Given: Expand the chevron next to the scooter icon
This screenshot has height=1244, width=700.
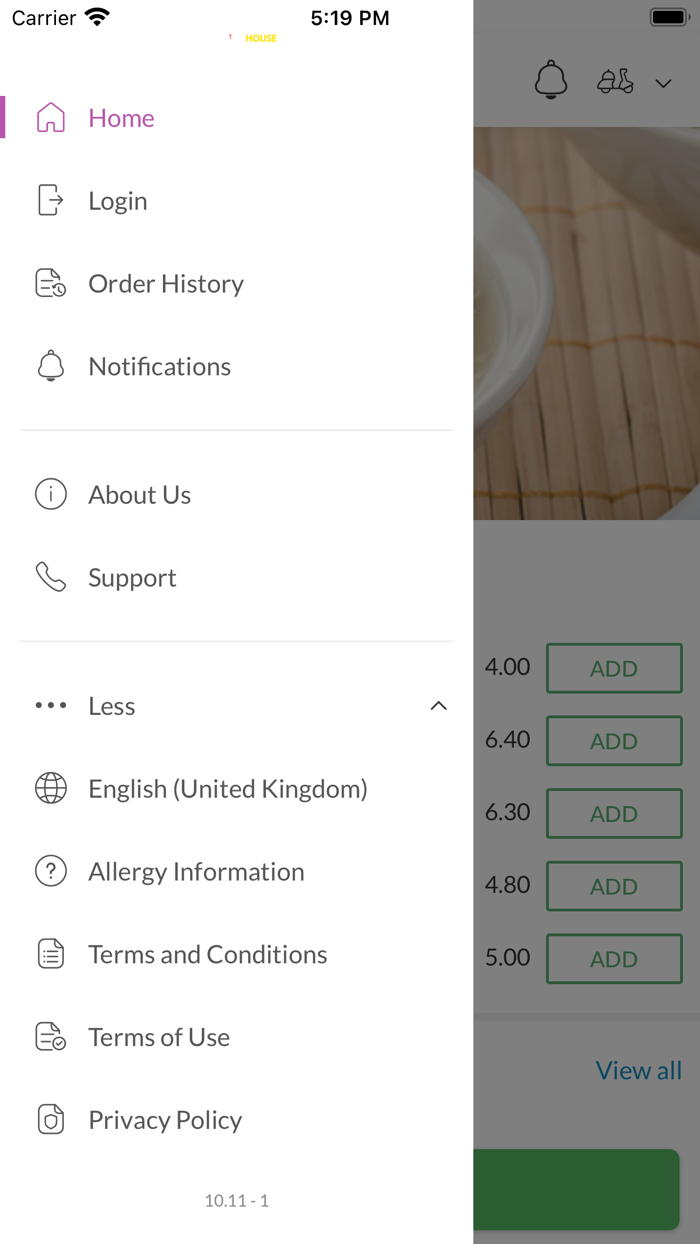Looking at the screenshot, I should pyautogui.click(x=664, y=84).
